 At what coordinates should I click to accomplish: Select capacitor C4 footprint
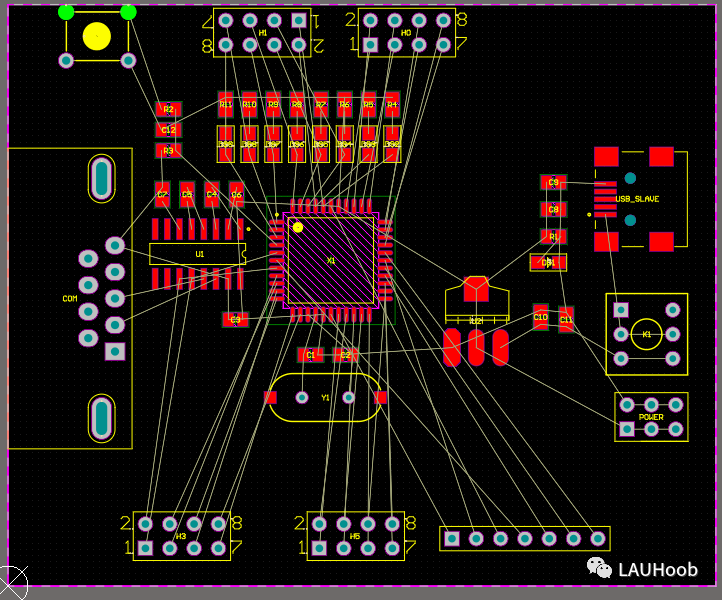point(211,194)
